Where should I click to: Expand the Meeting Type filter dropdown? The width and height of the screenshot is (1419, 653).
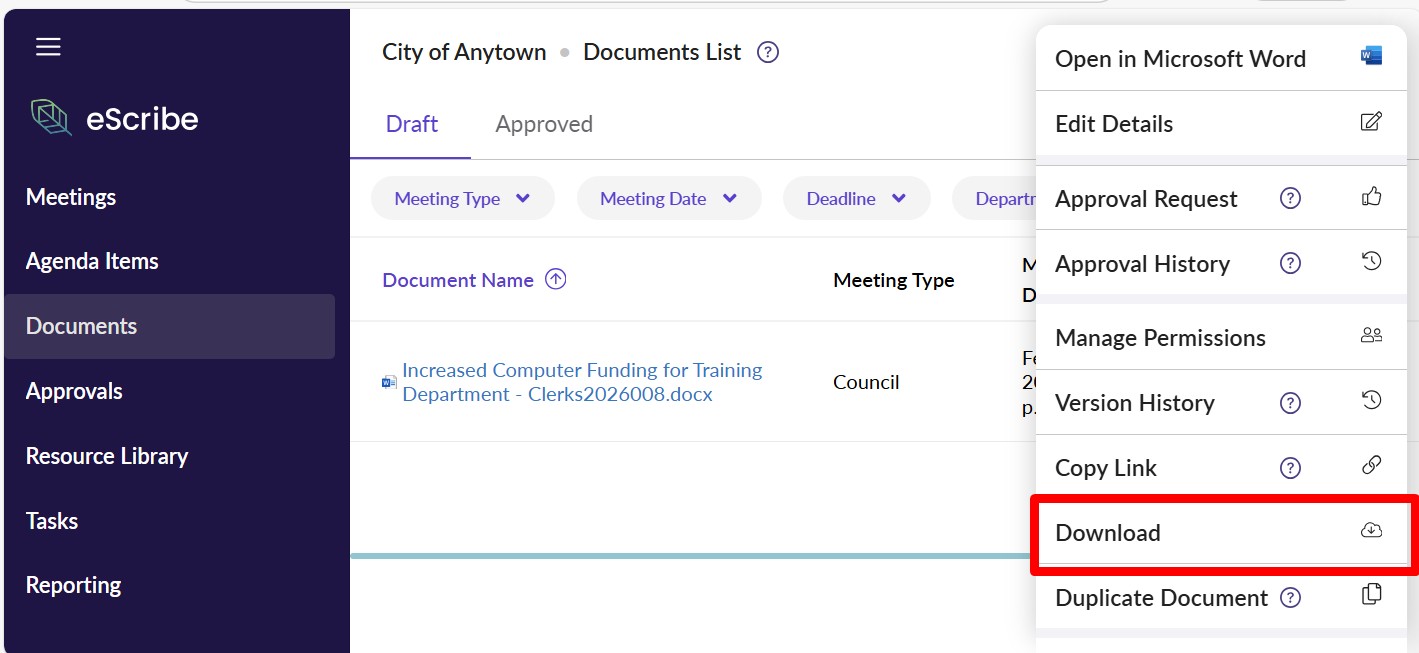[462, 199]
